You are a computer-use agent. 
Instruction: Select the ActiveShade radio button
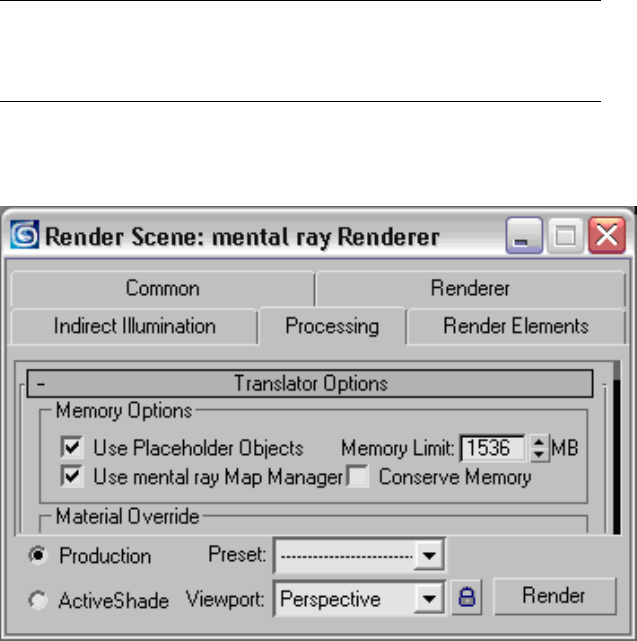38,601
